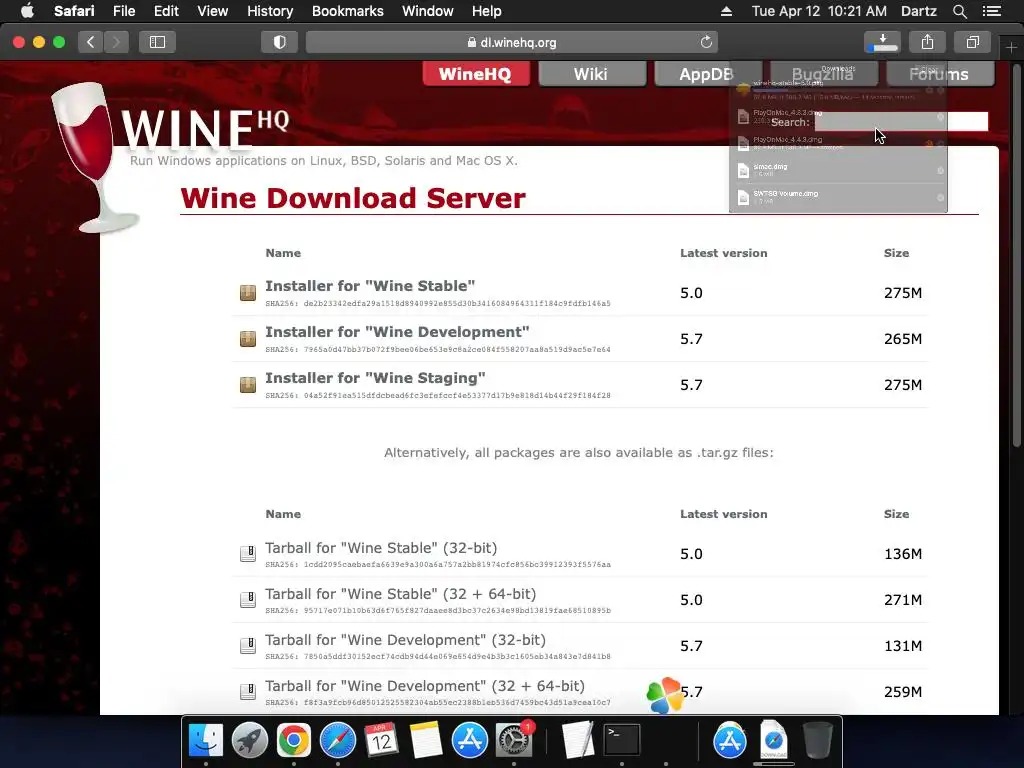Open the Trash in the Dock
Viewport: 1024px width, 768px height.
[818, 741]
